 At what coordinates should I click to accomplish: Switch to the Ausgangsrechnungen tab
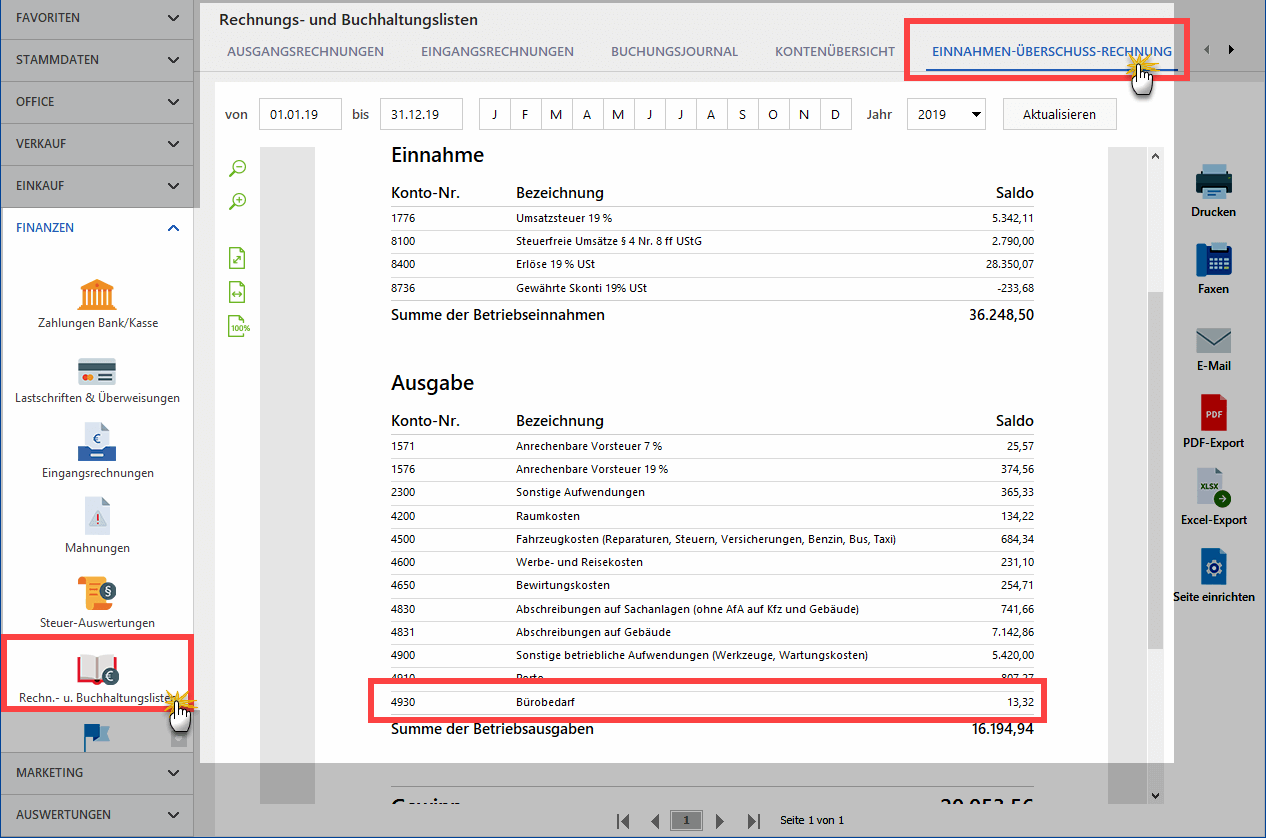(x=305, y=52)
